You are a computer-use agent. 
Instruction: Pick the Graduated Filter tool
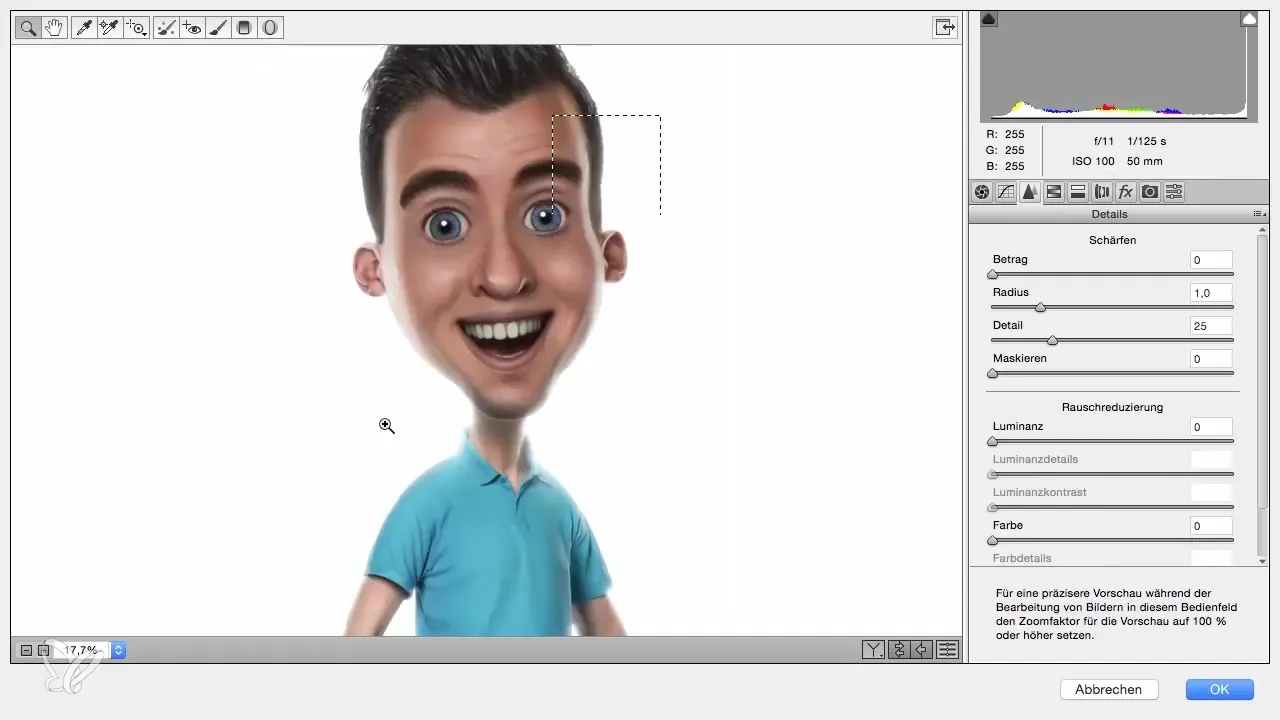point(243,28)
